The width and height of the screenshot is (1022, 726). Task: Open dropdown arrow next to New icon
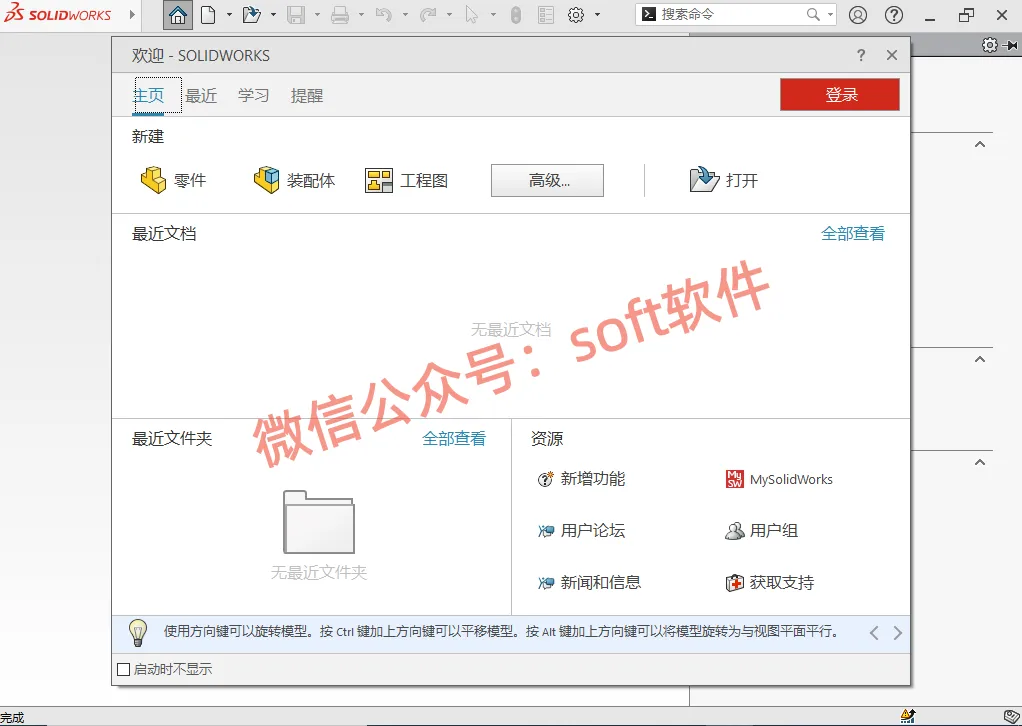(229, 14)
